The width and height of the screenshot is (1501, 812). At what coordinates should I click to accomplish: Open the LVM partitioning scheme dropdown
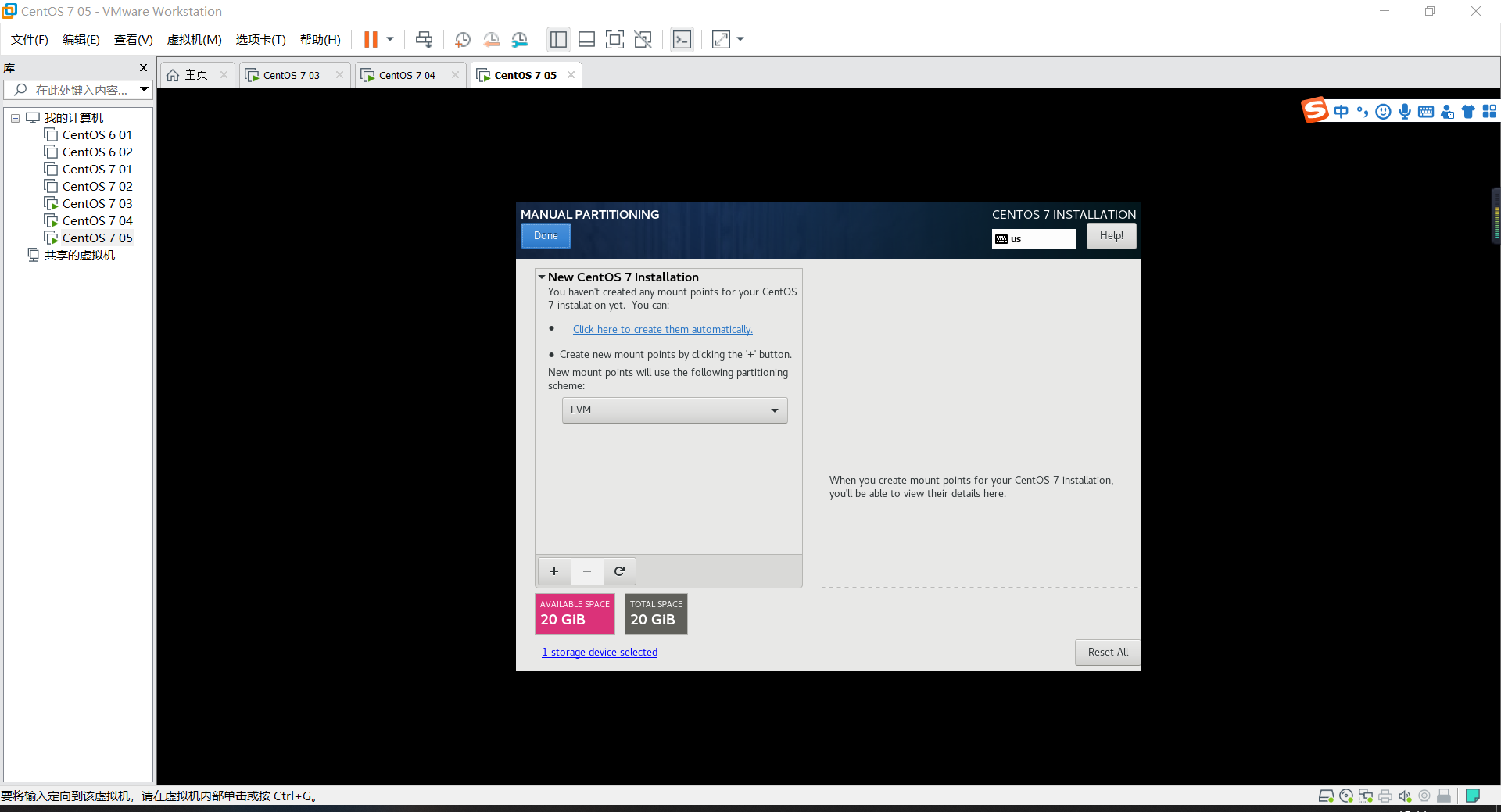coord(675,410)
